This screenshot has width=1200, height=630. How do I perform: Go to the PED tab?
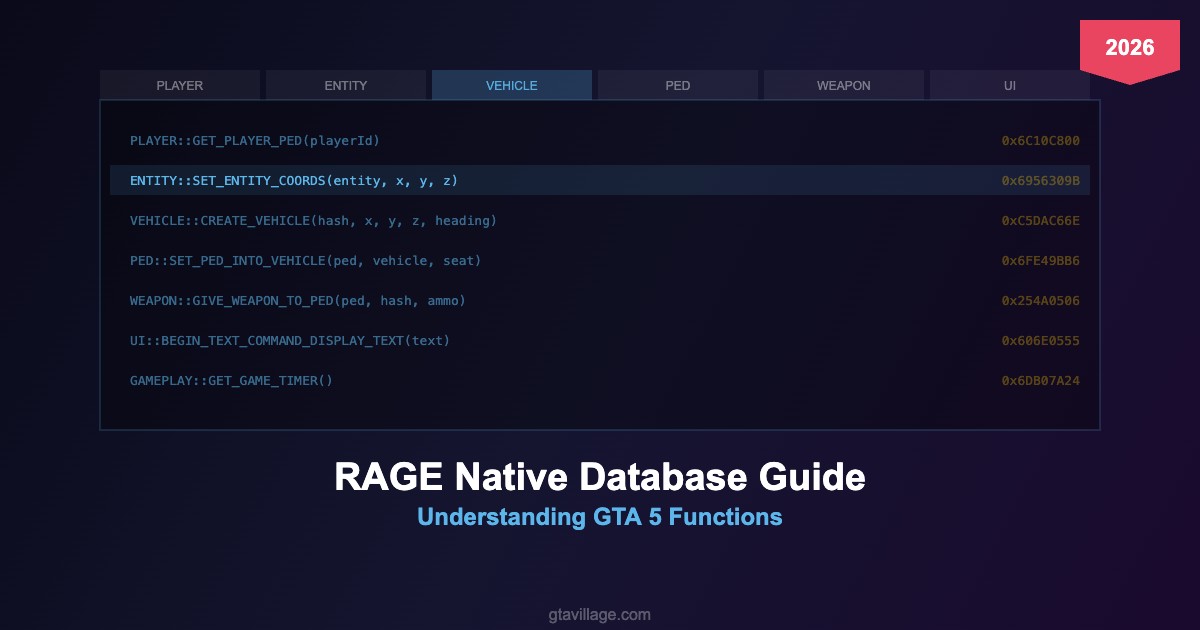point(678,85)
